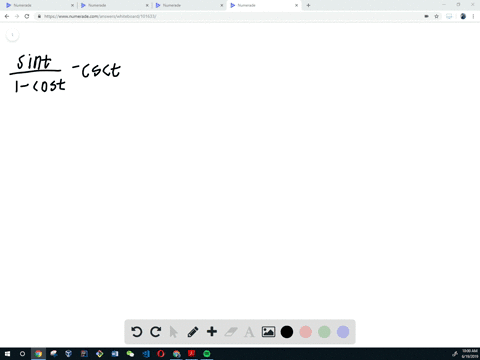Click the numerade.com address bar URL
The height and width of the screenshot is (360, 480).
coord(100,16)
